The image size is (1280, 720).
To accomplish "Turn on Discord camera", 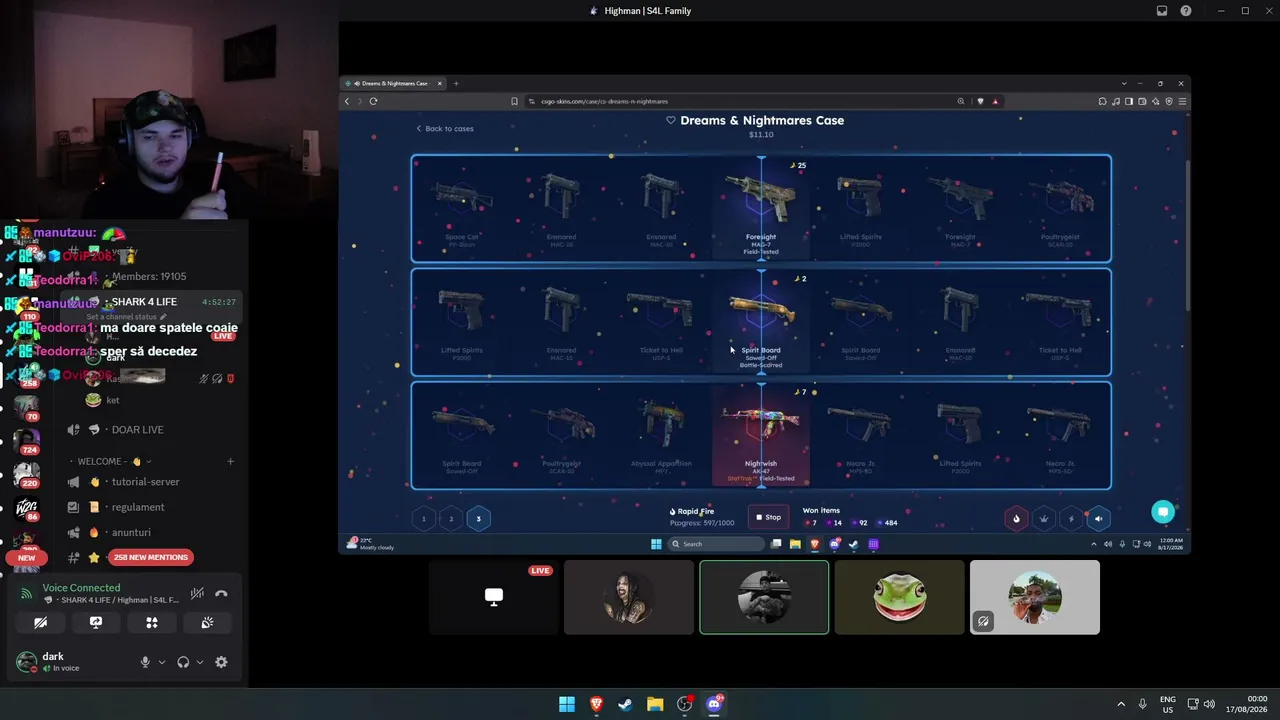I will 40,622.
